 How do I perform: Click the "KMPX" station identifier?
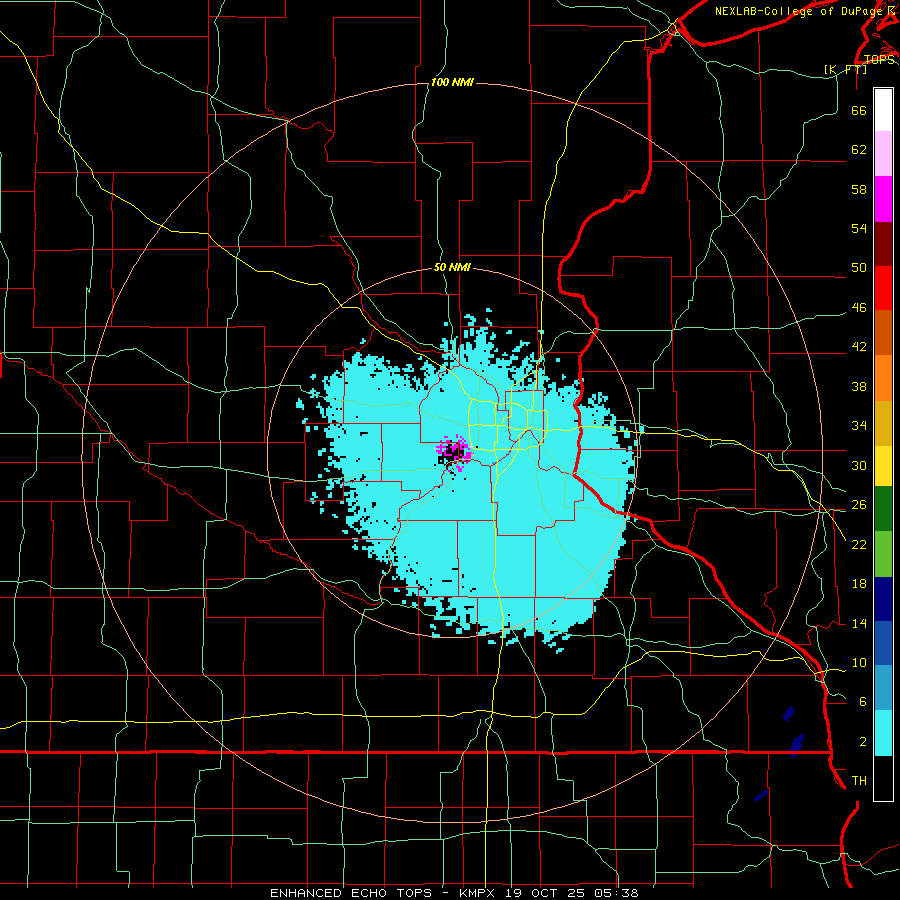click(478, 893)
